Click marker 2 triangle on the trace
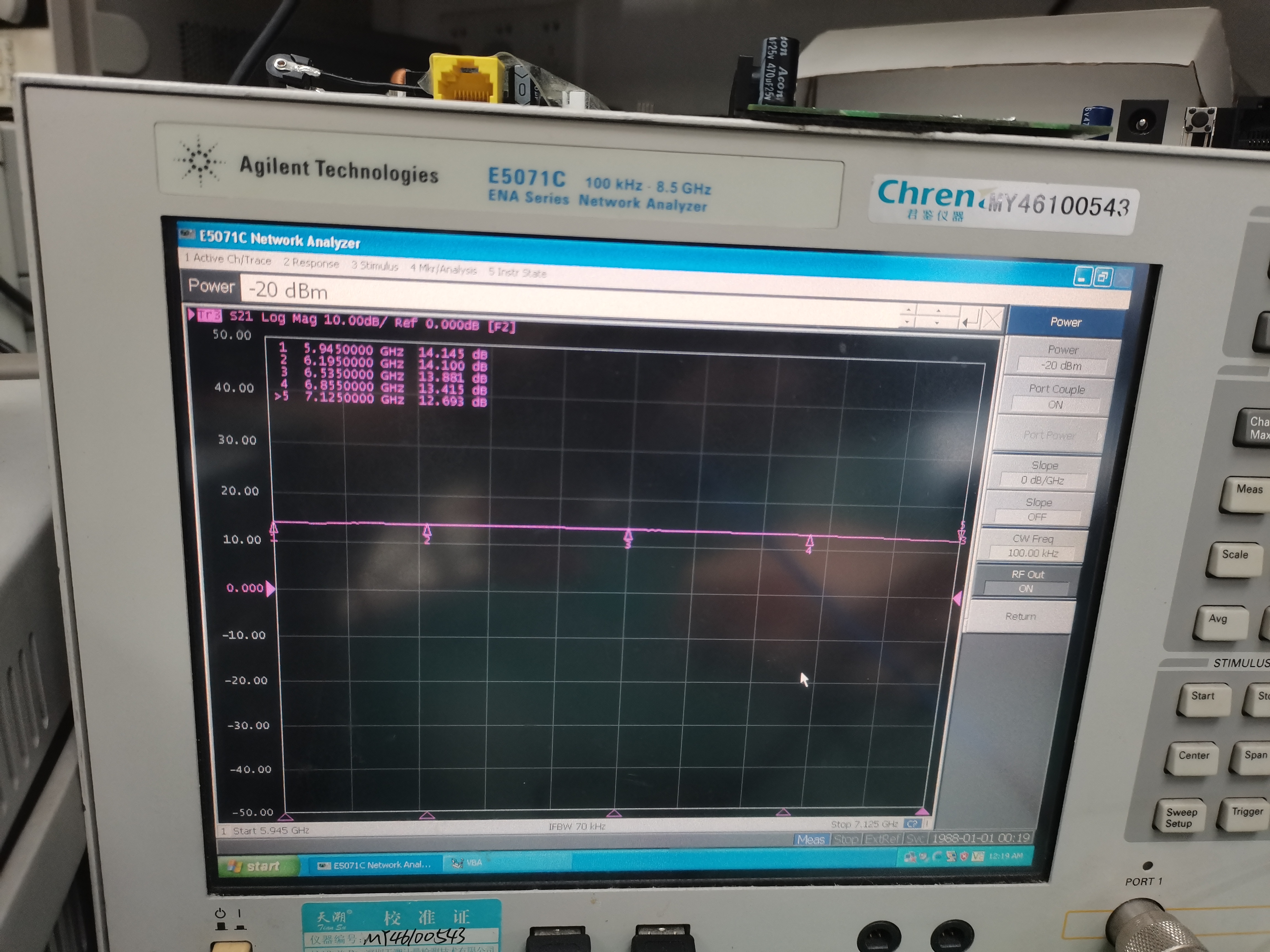1270x952 pixels. 427,530
